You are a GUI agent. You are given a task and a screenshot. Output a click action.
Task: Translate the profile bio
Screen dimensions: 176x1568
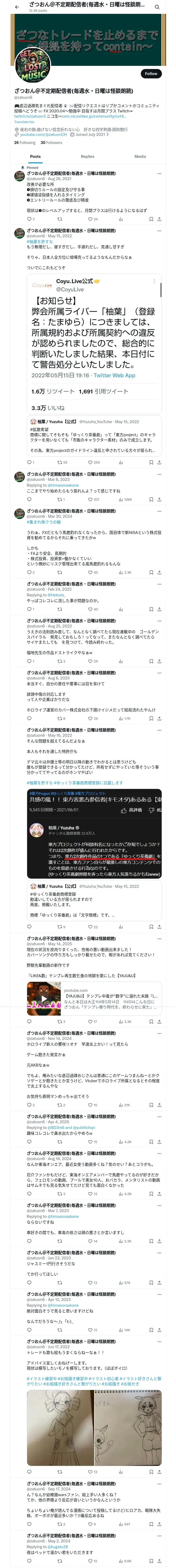(x=24, y=122)
